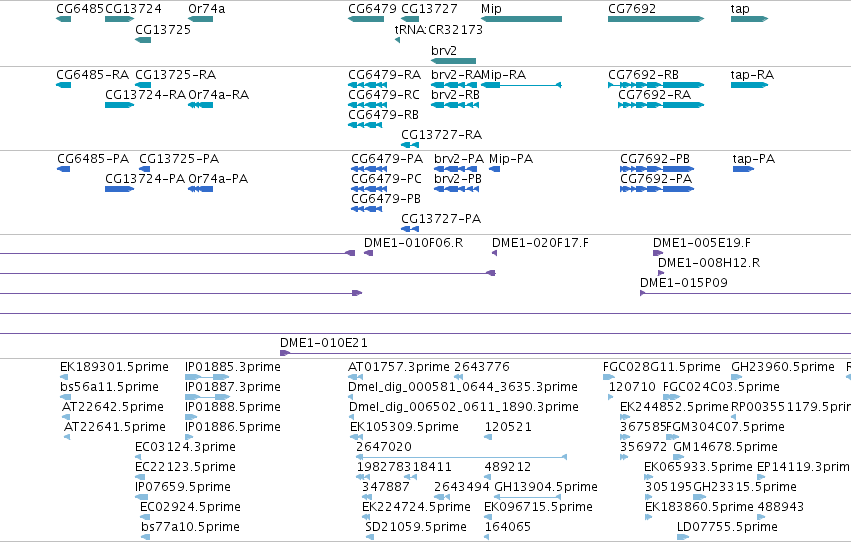This screenshot has height=542, width=851.
Task: Select transcript CG6479-RA
Action: pyautogui.click(x=367, y=85)
